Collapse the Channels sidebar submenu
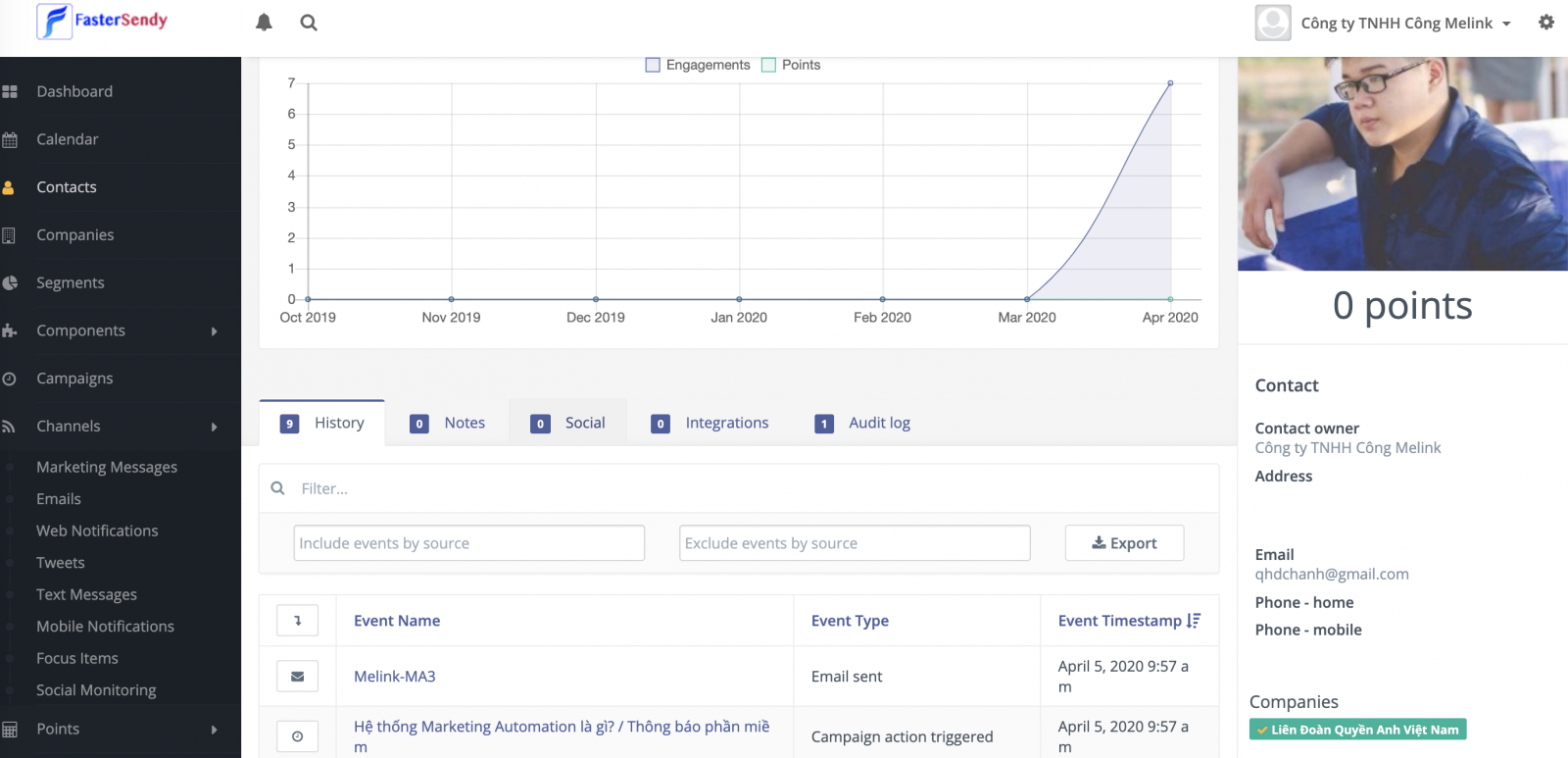The image size is (1568, 758). pos(214,427)
